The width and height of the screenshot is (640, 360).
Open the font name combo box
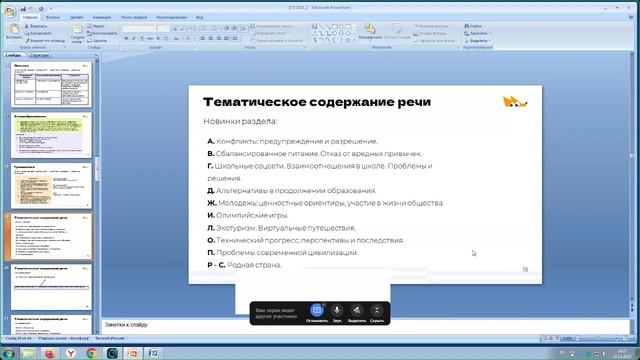139,29
